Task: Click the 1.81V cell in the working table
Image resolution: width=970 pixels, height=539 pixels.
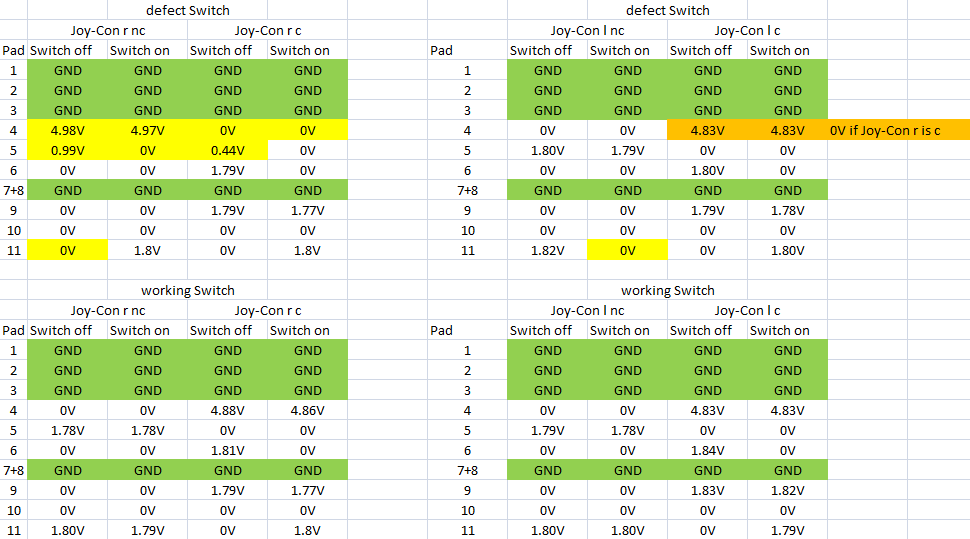Action: click(228, 450)
